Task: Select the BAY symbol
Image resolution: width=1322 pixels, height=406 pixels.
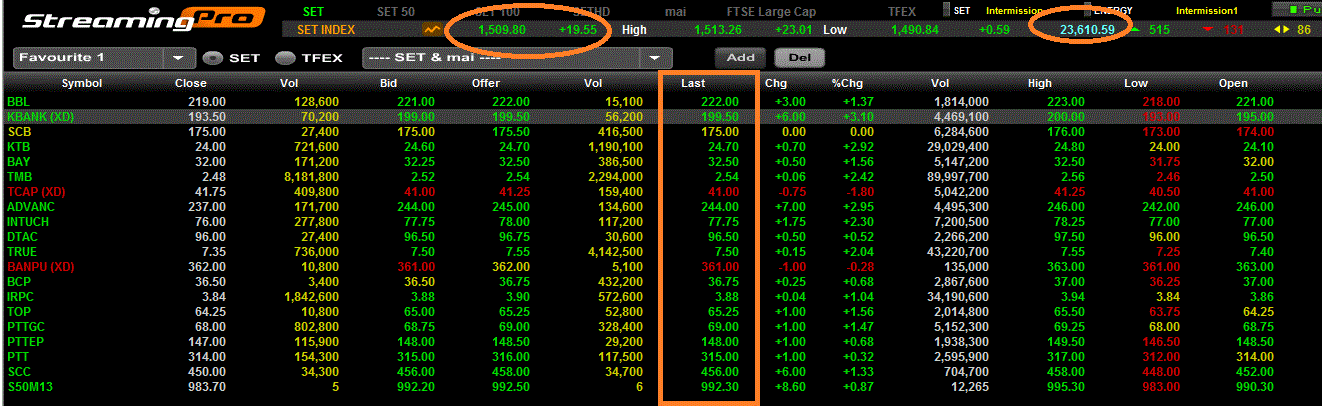Action: 18,161
